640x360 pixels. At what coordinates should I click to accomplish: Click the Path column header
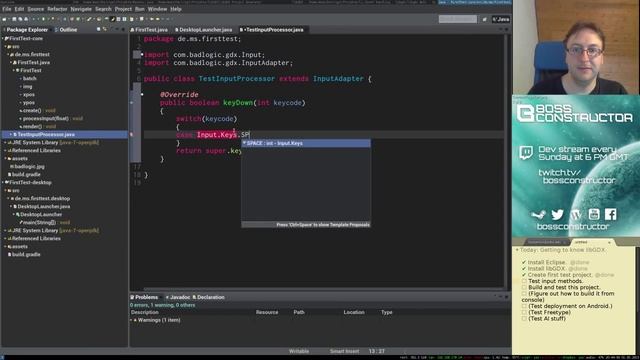pyautogui.click(x=299, y=312)
